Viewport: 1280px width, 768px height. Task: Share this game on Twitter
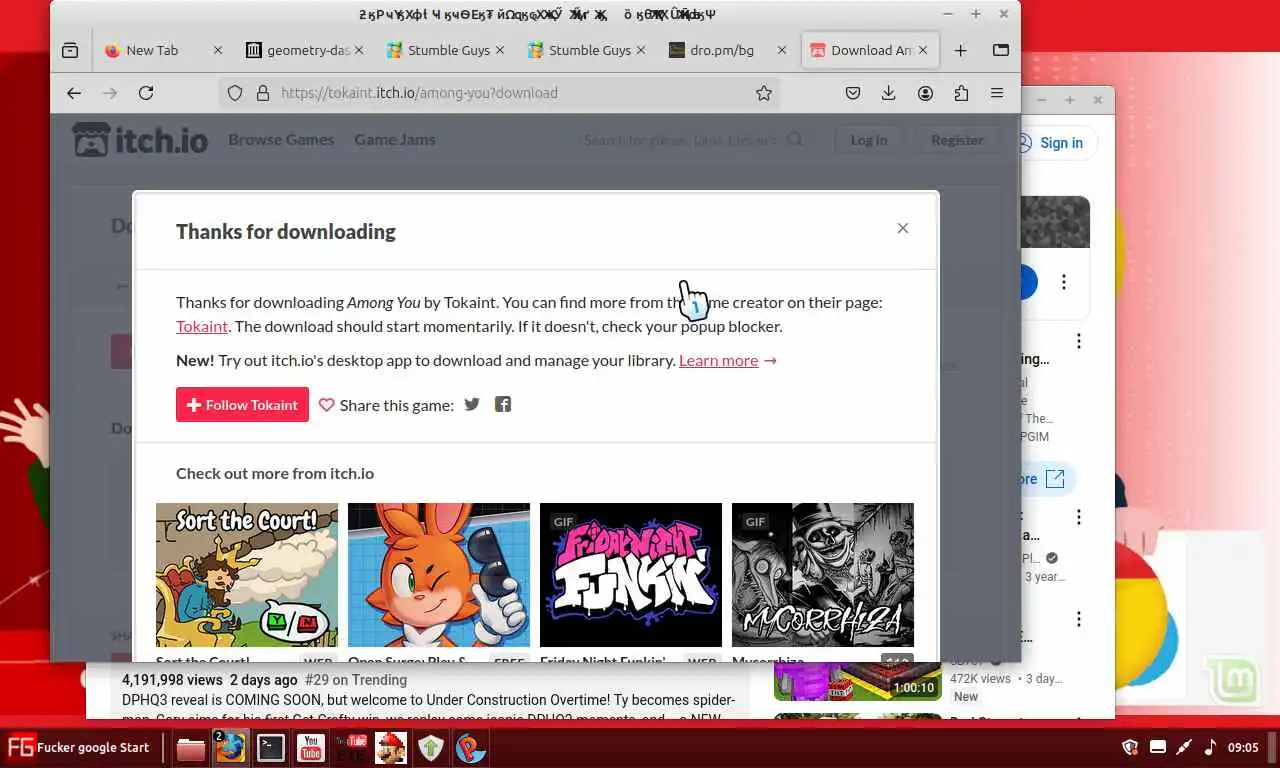pos(472,404)
